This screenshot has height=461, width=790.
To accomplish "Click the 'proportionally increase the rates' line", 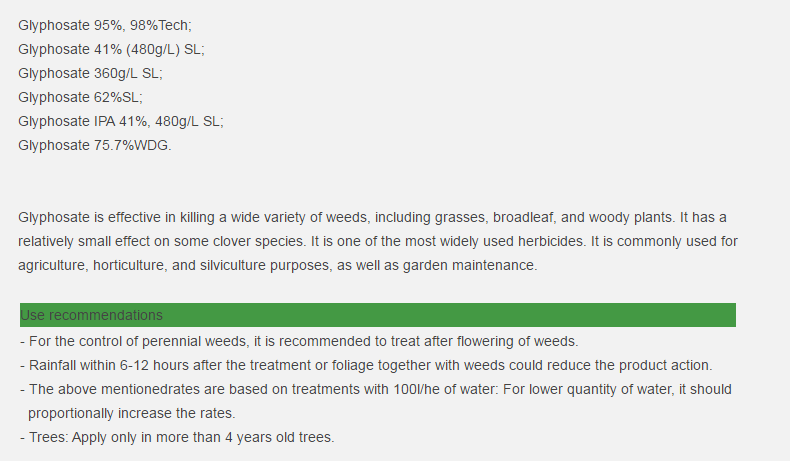I will click(x=131, y=414).
